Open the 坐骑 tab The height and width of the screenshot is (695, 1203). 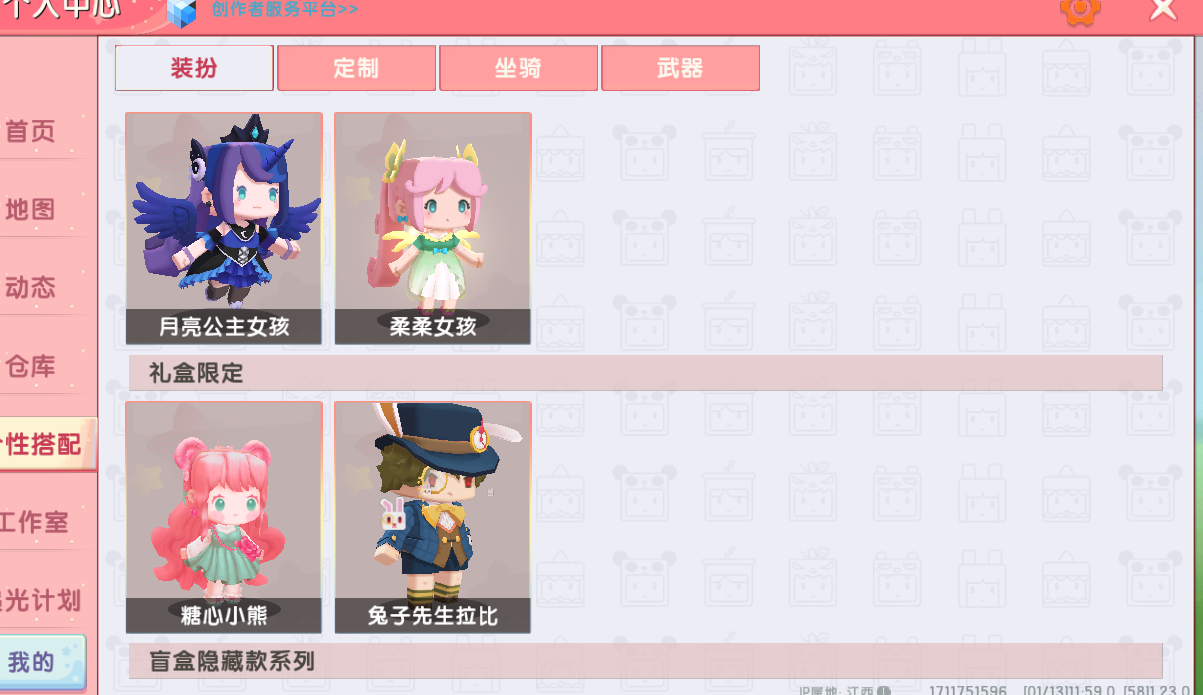[518, 68]
